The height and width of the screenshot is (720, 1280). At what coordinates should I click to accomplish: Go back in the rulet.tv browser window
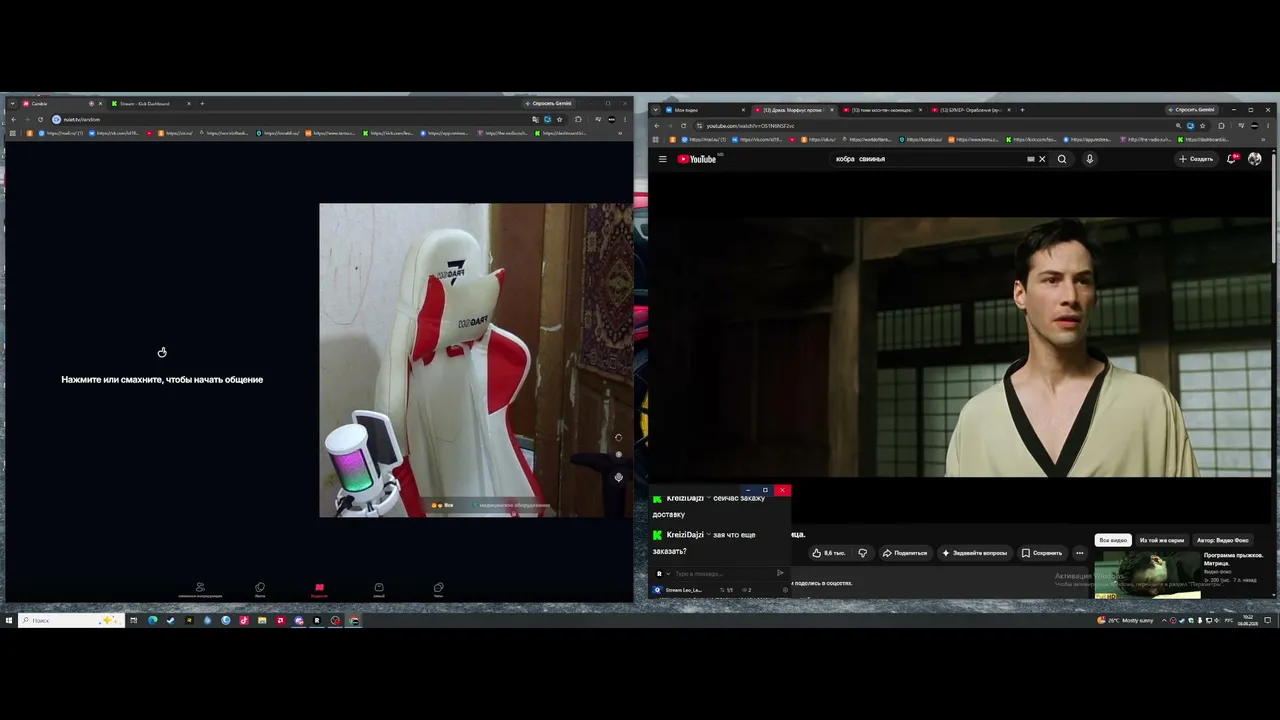pos(13,120)
